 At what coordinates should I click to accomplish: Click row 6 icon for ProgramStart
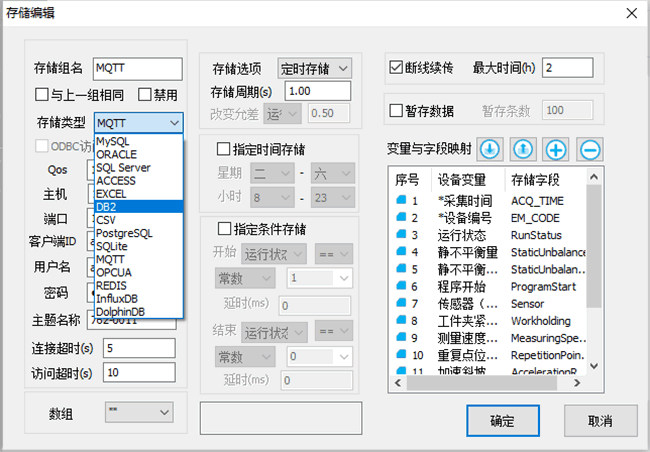click(x=401, y=286)
